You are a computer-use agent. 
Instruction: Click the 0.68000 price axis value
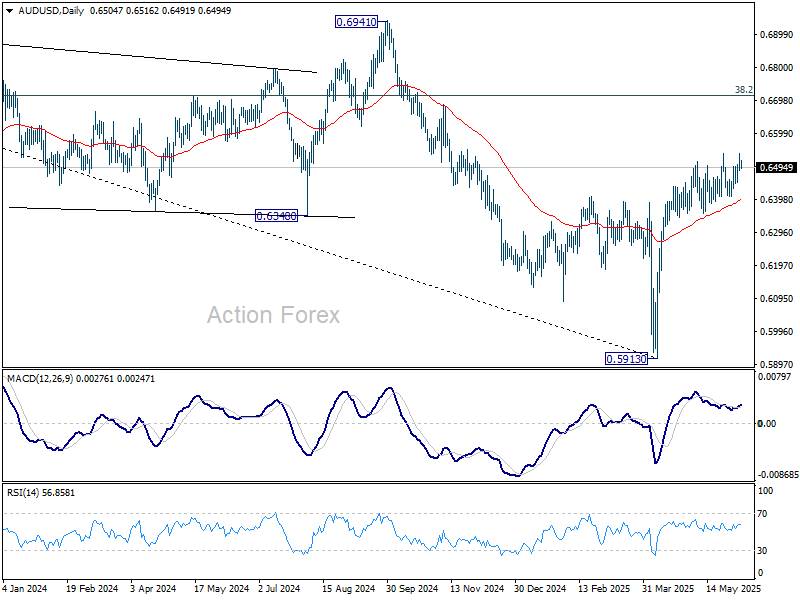(x=777, y=68)
